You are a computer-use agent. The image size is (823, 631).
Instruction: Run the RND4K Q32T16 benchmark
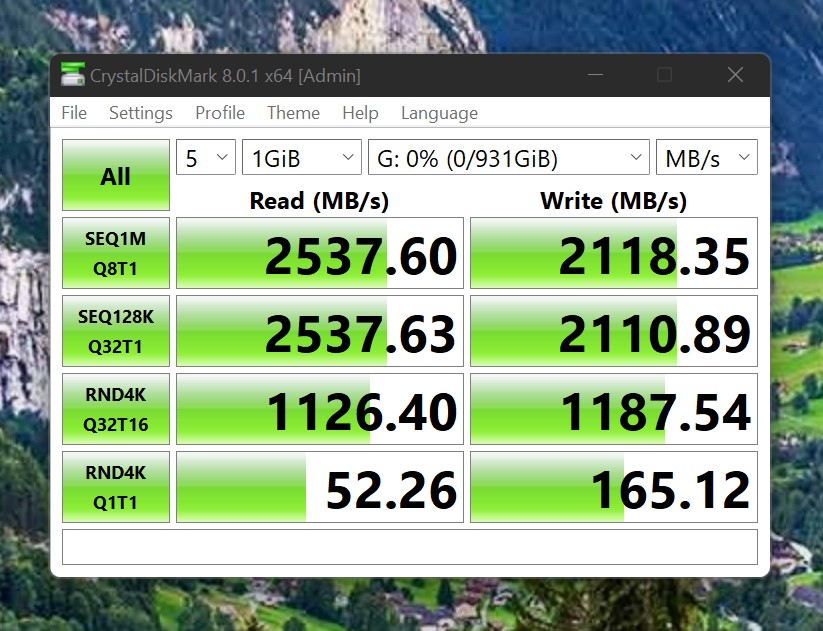[115, 409]
